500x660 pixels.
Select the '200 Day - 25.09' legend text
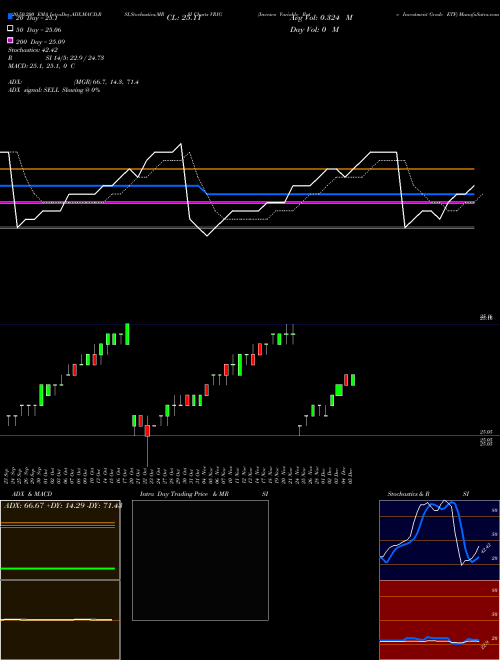pyautogui.click(x=40, y=42)
